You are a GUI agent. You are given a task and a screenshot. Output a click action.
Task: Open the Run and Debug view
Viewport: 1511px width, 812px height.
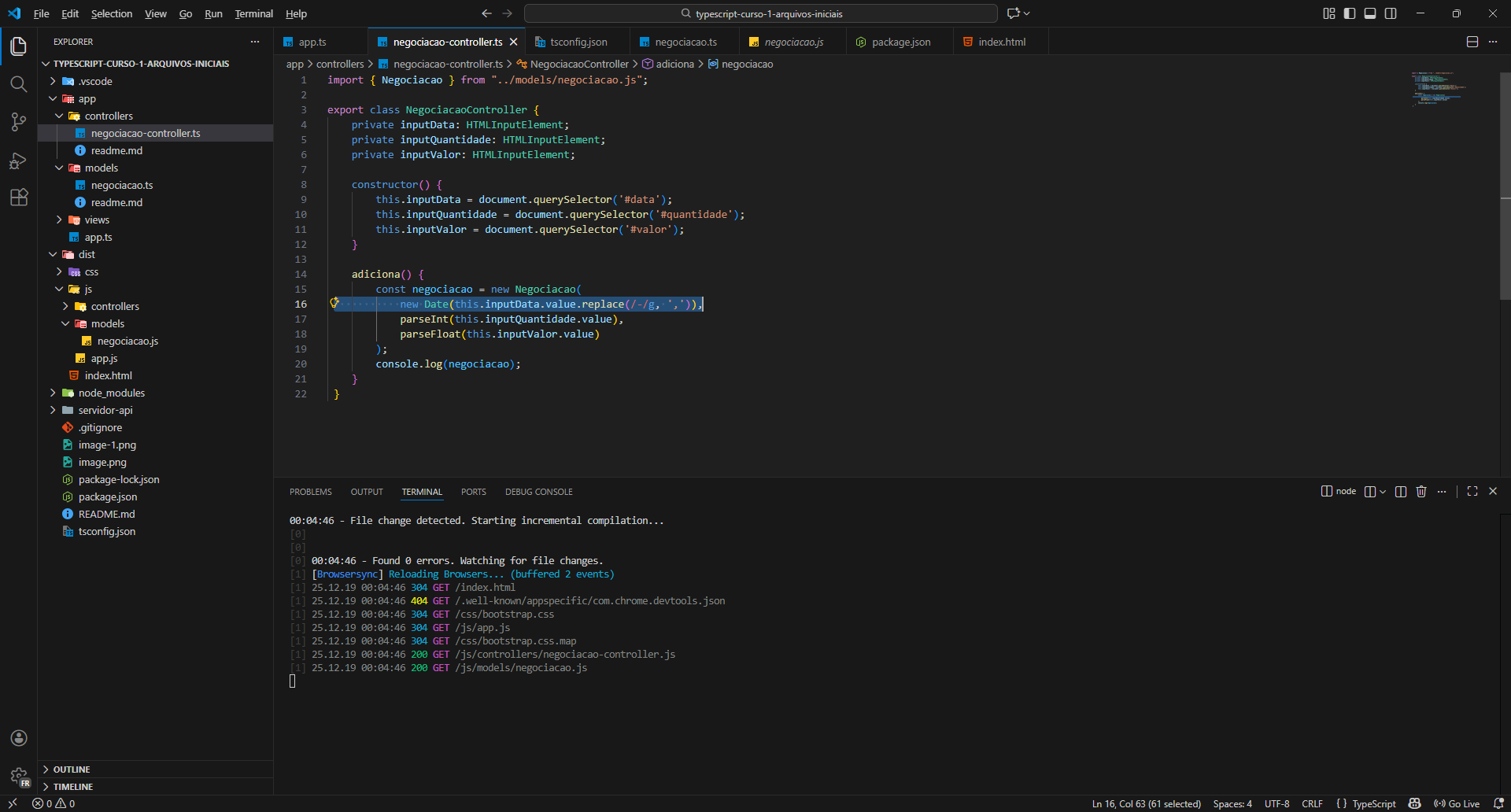click(18, 161)
